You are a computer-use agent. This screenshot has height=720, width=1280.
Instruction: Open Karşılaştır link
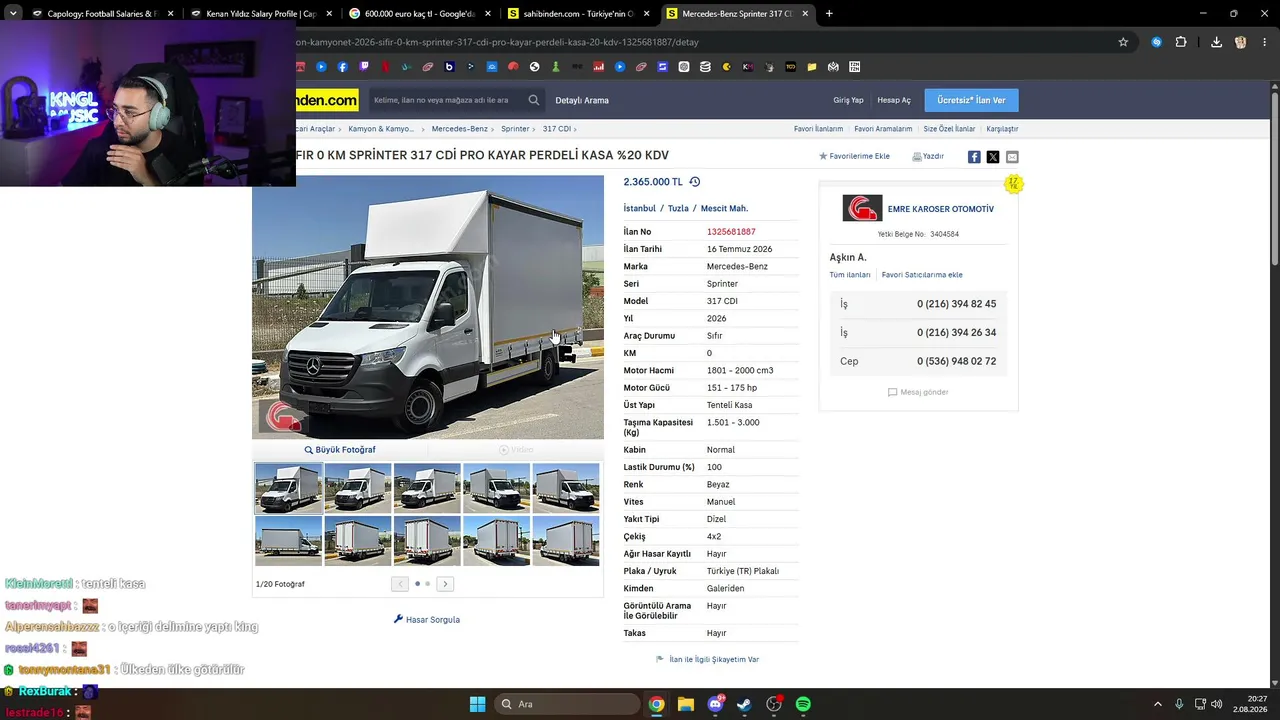click(x=1002, y=129)
